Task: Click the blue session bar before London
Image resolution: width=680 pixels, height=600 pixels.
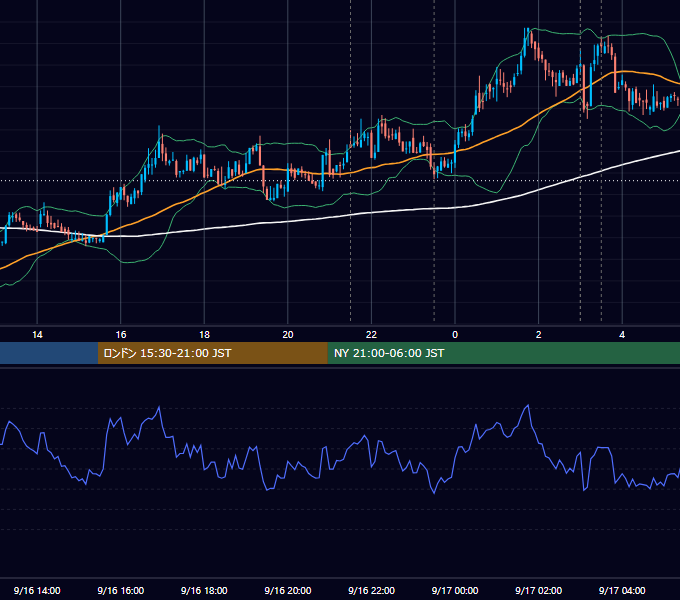Action: pos(49,353)
